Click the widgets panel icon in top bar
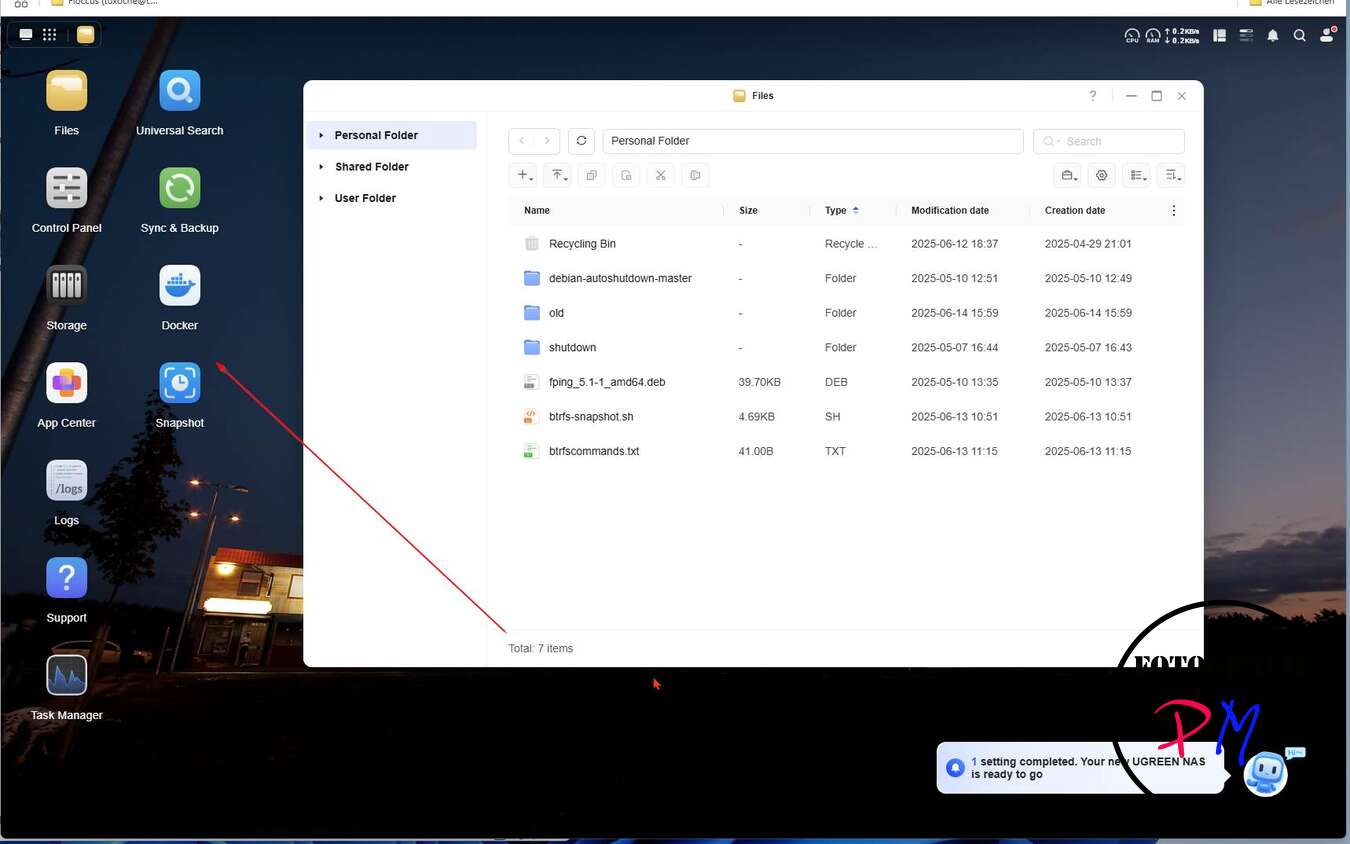 tap(1220, 35)
